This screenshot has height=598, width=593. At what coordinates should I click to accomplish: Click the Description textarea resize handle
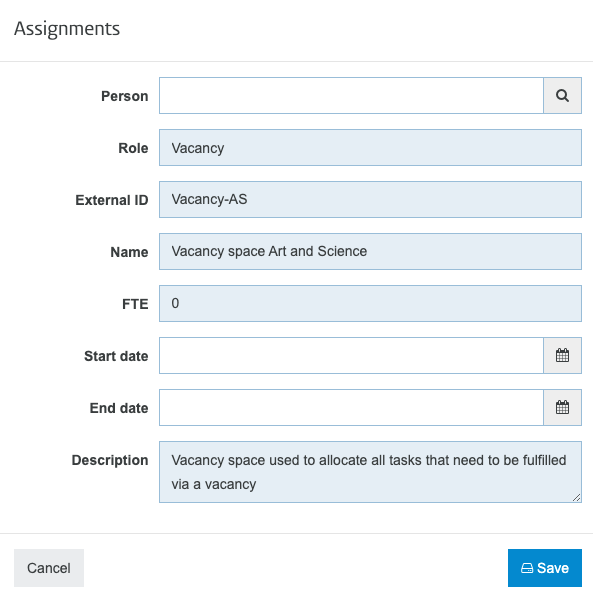pyautogui.click(x=576, y=497)
